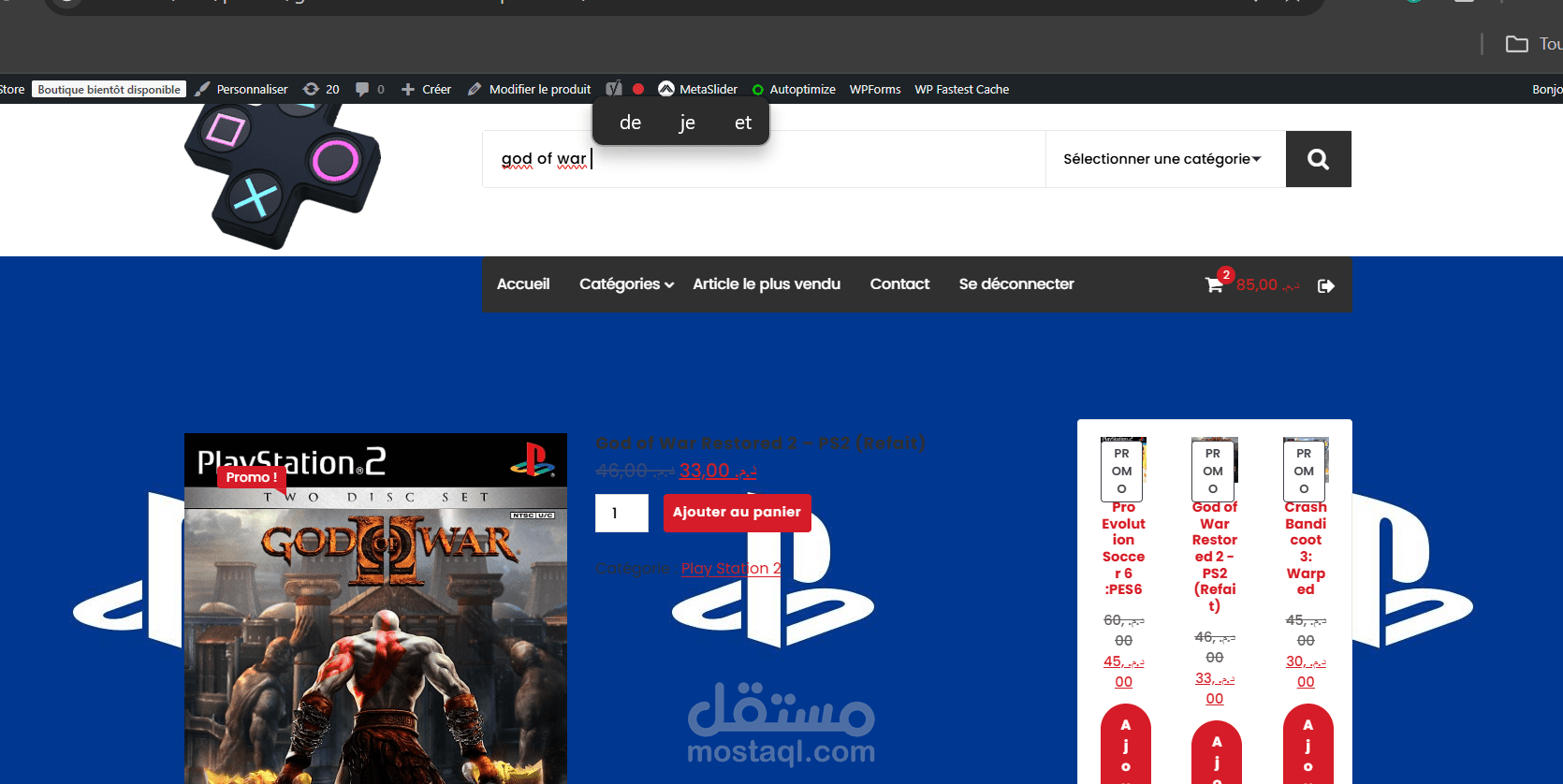Open the Autoptimize admin bar item

click(794, 89)
